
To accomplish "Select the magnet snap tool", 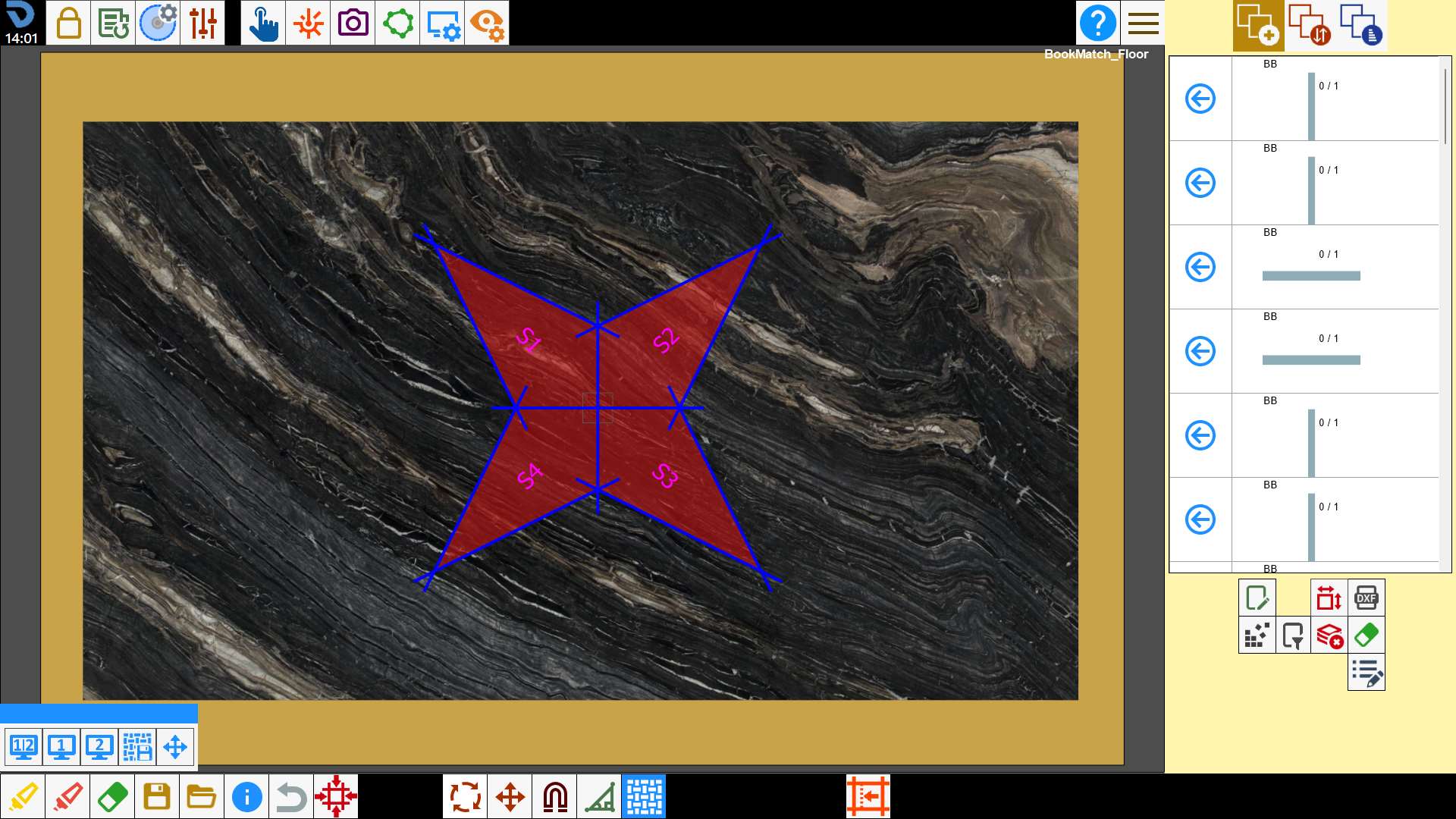I will [x=555, y=796].
